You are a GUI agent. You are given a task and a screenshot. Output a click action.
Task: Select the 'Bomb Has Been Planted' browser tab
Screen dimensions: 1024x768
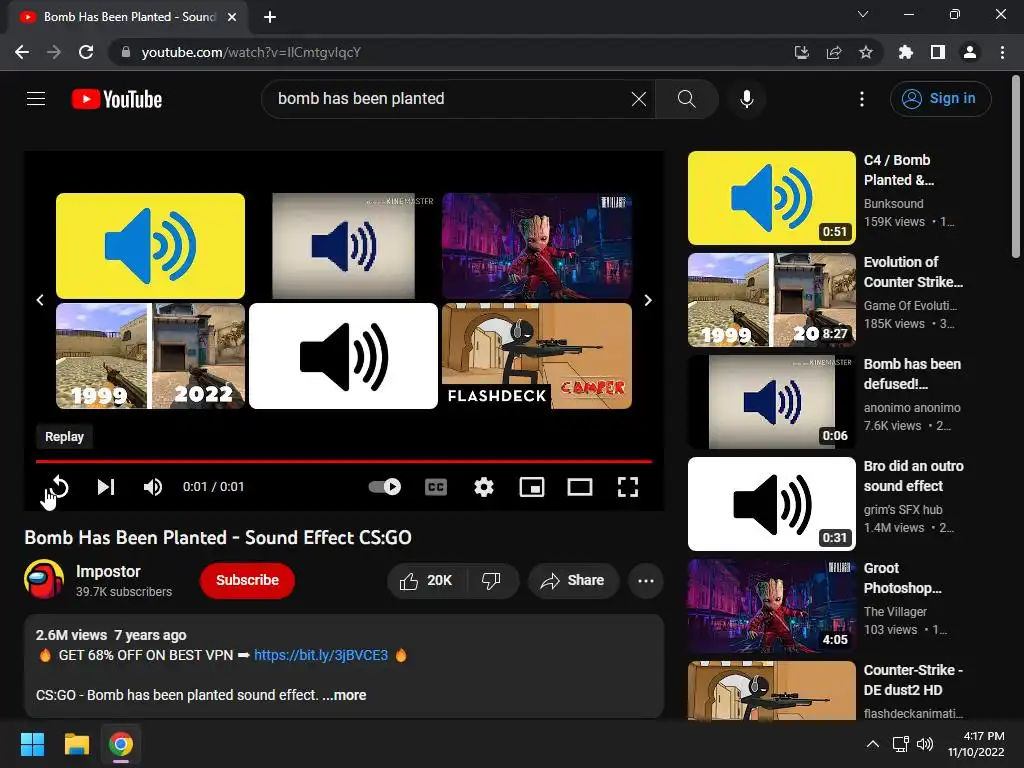click(x=128, y=17)
